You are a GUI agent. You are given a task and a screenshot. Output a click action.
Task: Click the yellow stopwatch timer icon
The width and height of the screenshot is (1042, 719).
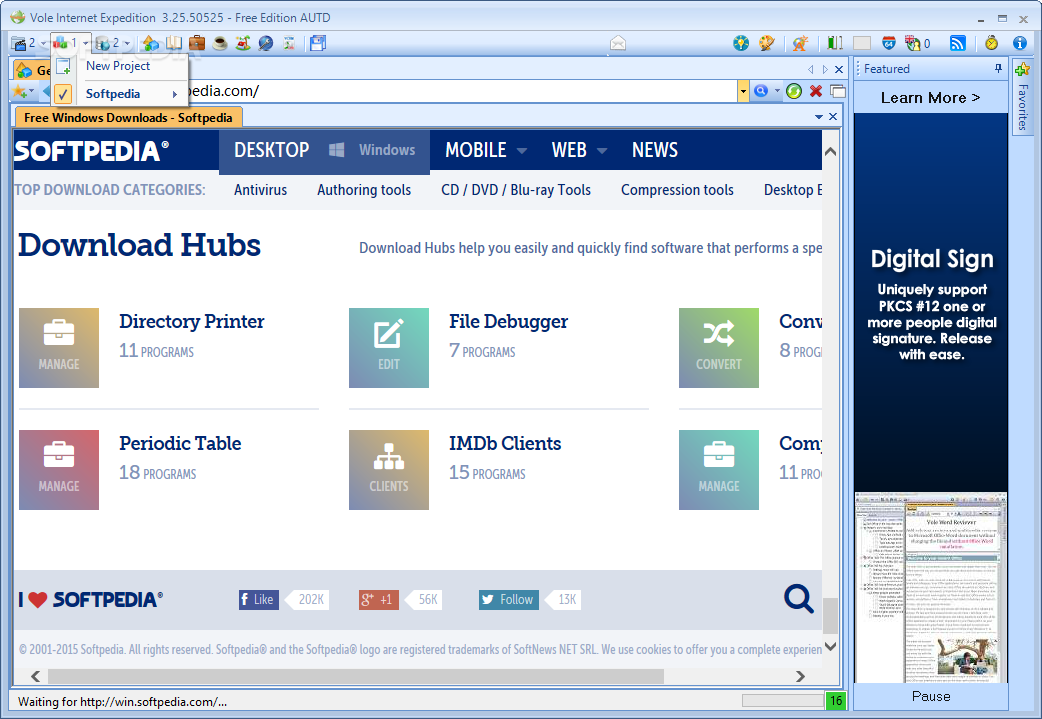[x=991, y=43]
